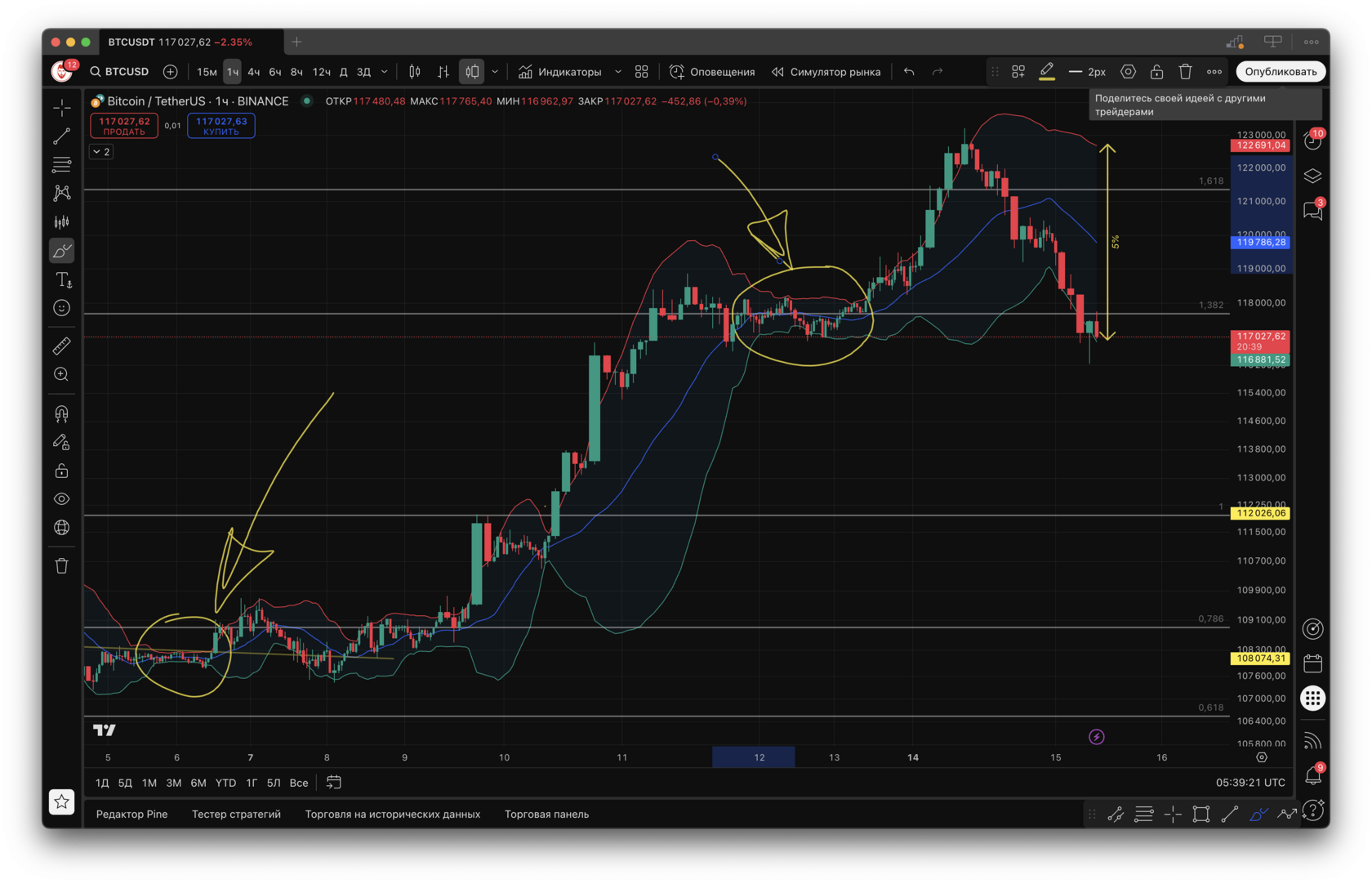Open the Индикаторы dialog

click(560, 72)
